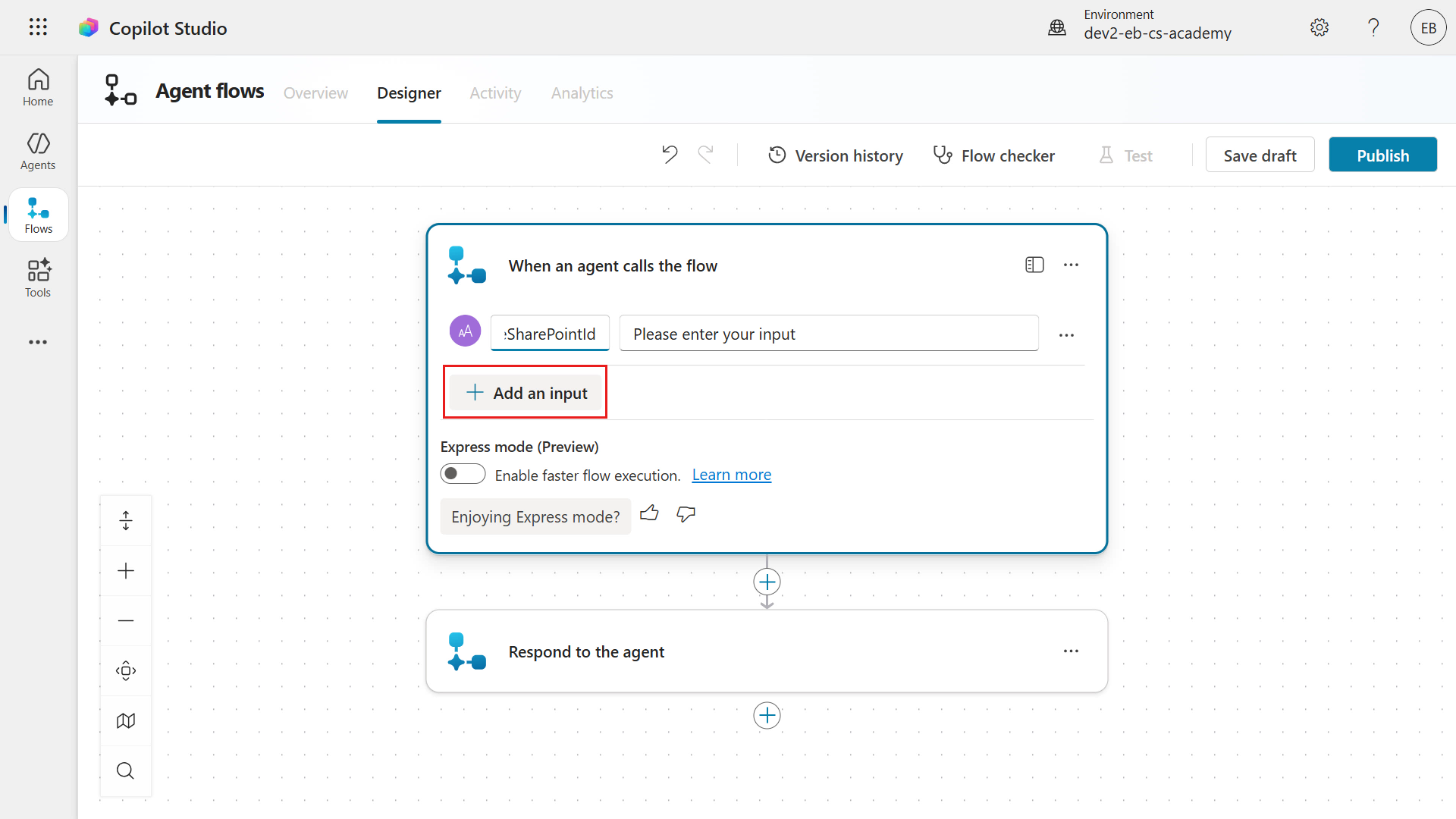
Task: Open the app launcher grid icon
Action: (38, 27)
